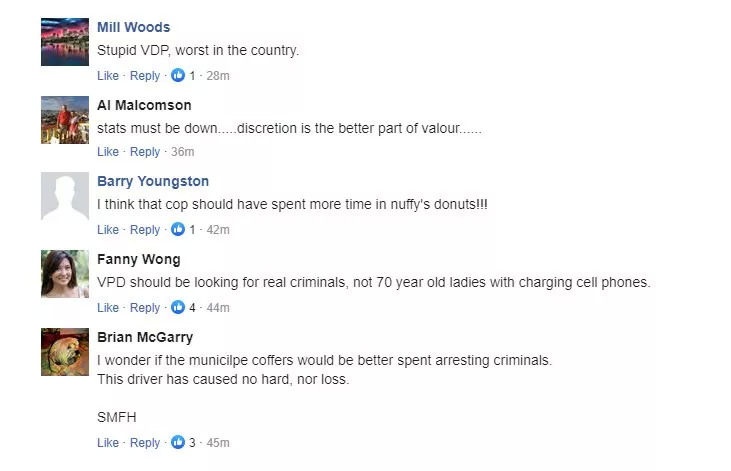Click Brian McGarry's dog avatar
Image resolution: width=731 pixels, height=471 pixels.
(x=65, y=352)
